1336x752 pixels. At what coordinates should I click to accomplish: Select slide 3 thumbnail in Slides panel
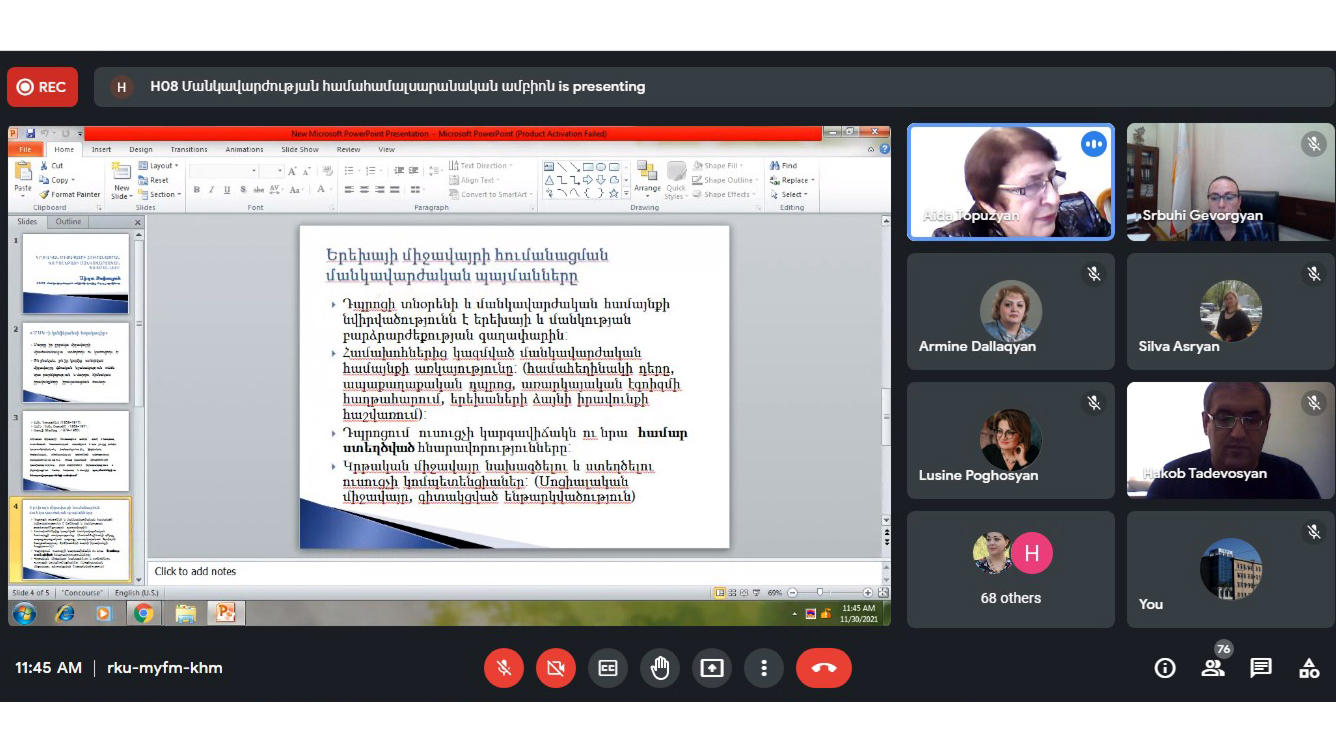(x=76, y=450)
